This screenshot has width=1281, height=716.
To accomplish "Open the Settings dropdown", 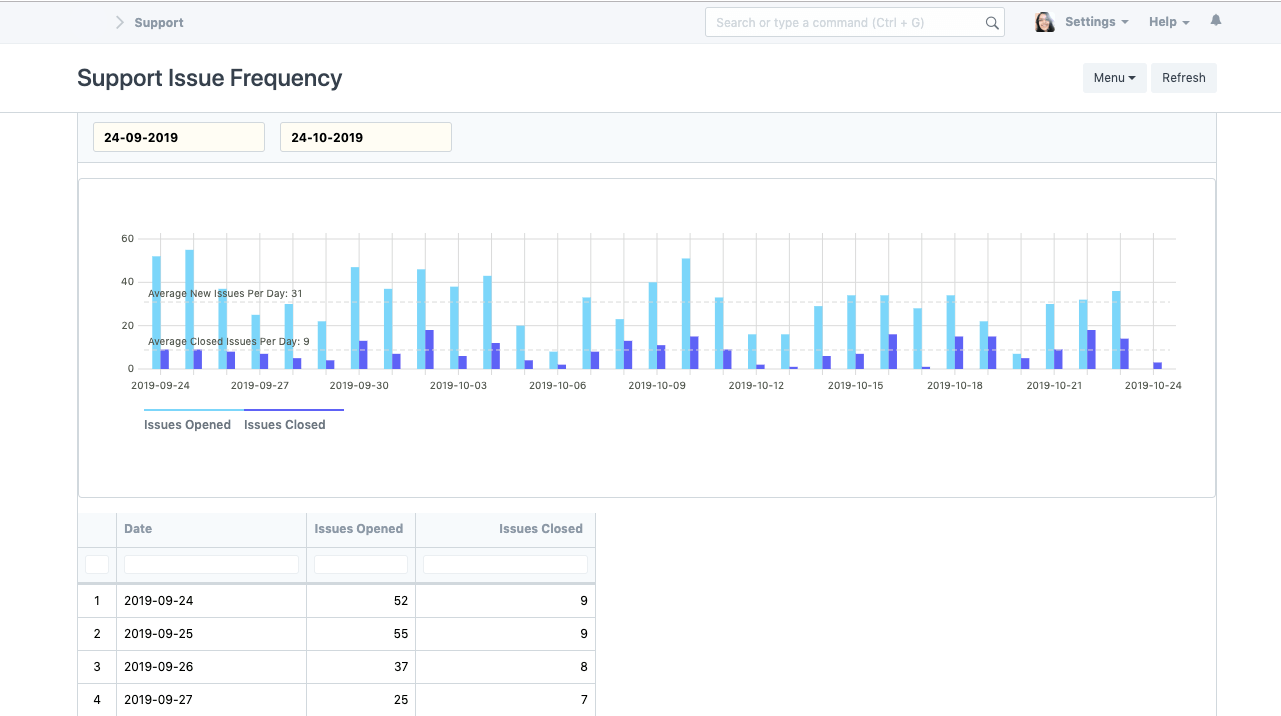I will (x=1096, y=22).
